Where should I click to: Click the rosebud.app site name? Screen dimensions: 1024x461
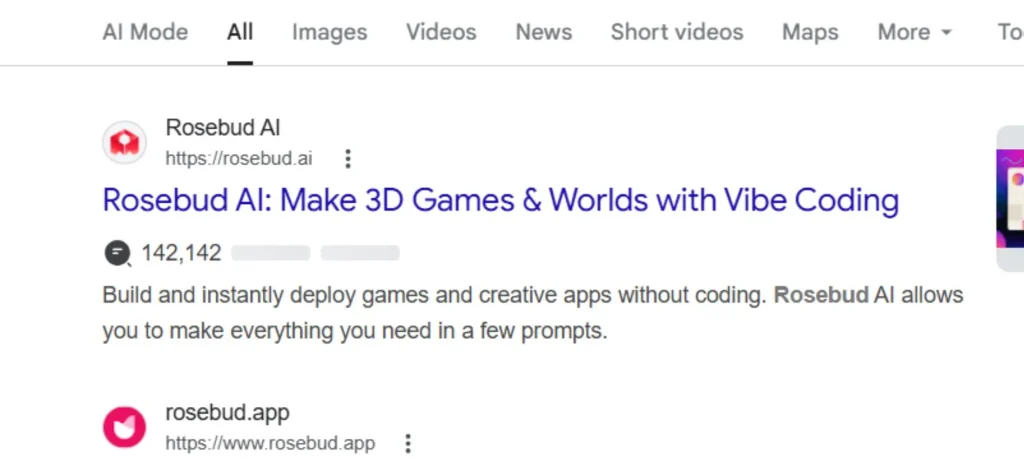click(x=227, y=413)
